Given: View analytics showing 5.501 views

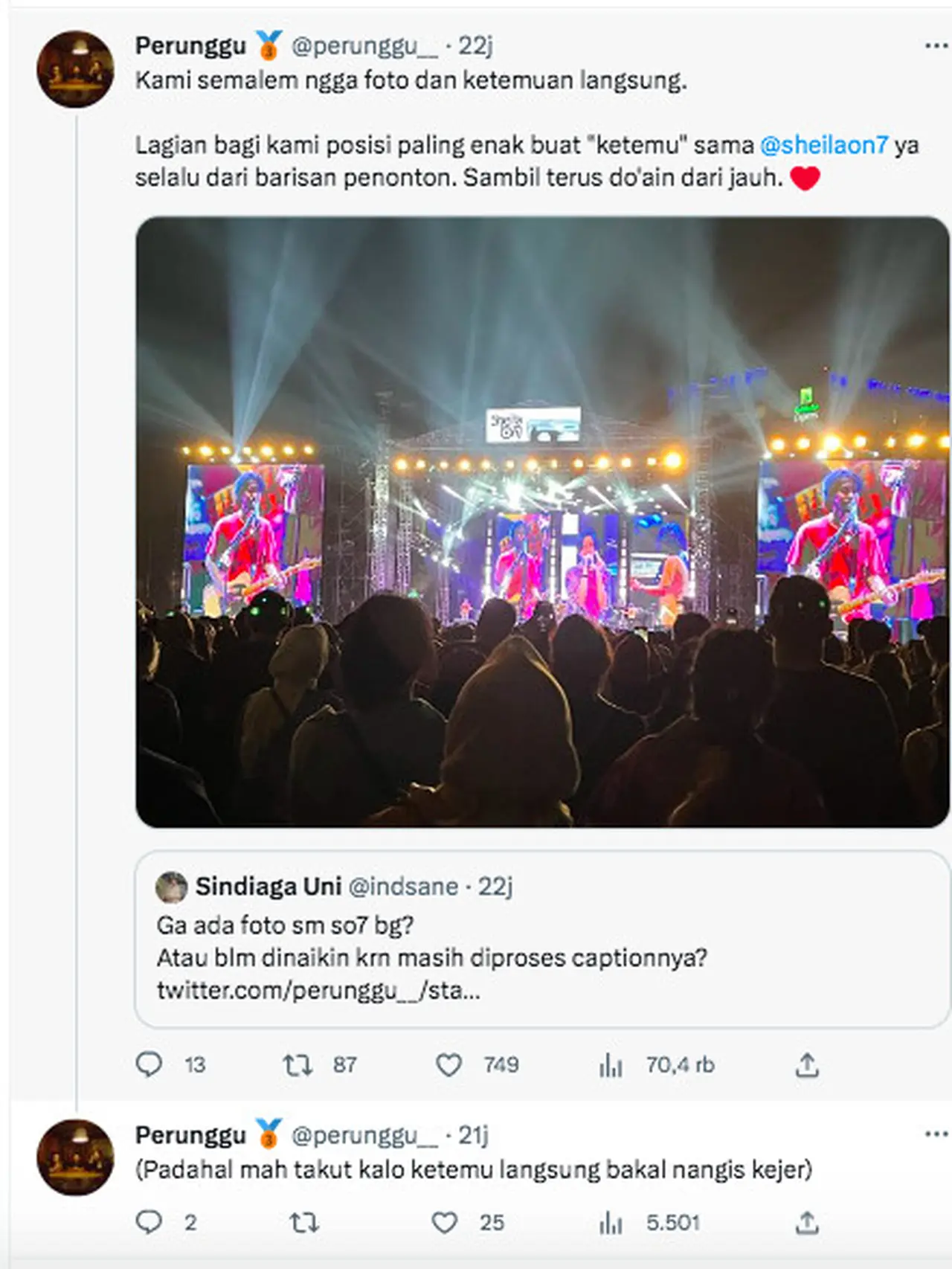Looking at the screenshot, I should (x=611, y=1224).
